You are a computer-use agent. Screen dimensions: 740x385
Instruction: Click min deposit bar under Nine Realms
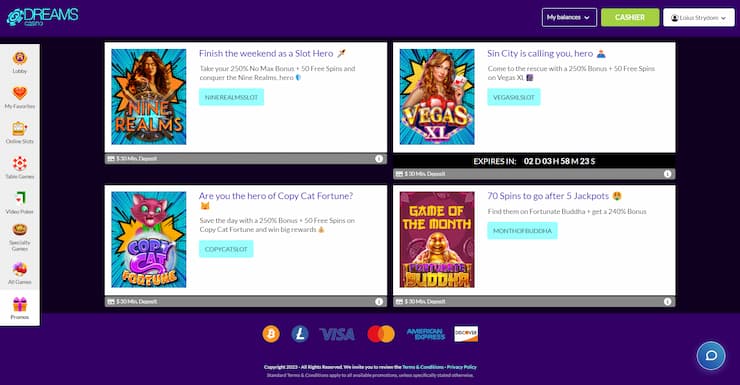coord(245,159)
